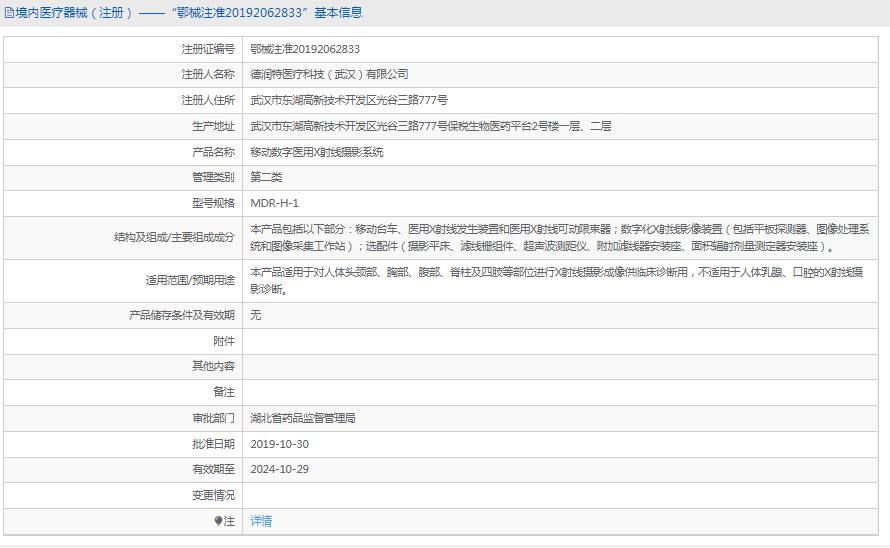Select the 无 storage condition value
Screen dimensions: 890x548
point(256,315)
